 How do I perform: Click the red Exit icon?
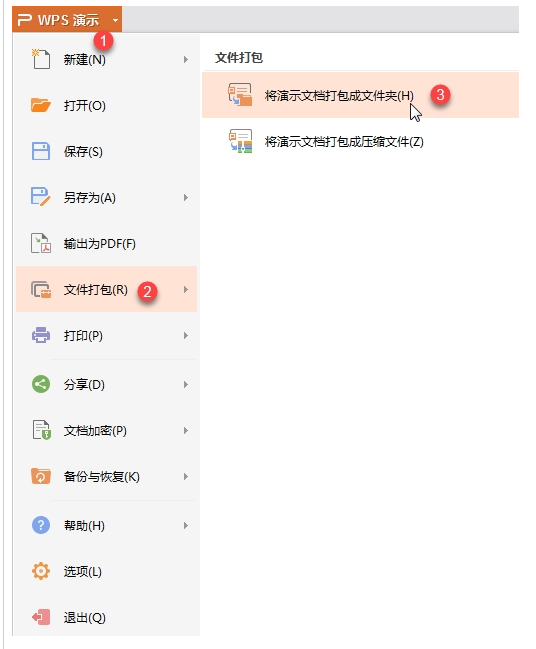click(41, 617)
